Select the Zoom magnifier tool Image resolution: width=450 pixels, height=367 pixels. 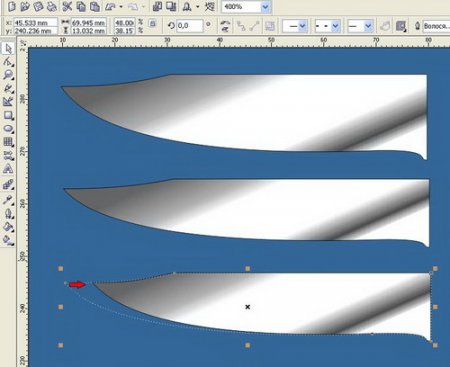8,75
